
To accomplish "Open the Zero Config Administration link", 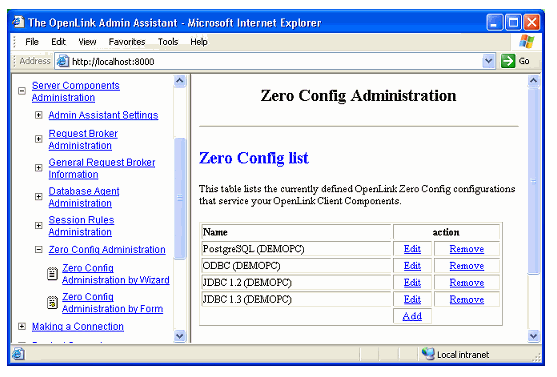I will pos(107,249).
